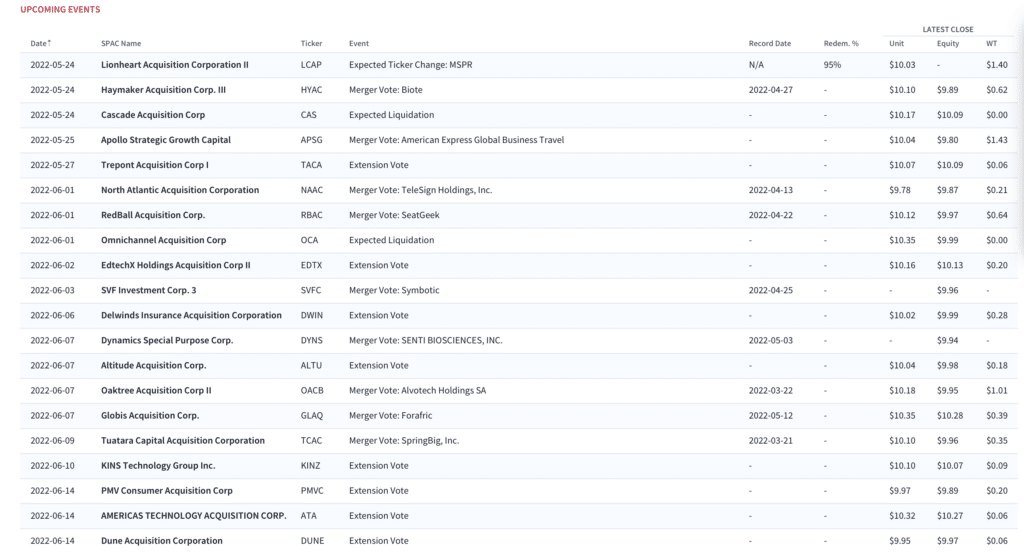1024x553 pixels.
Task: Click record date 2022-04-27
Action: tap(771, 89)
